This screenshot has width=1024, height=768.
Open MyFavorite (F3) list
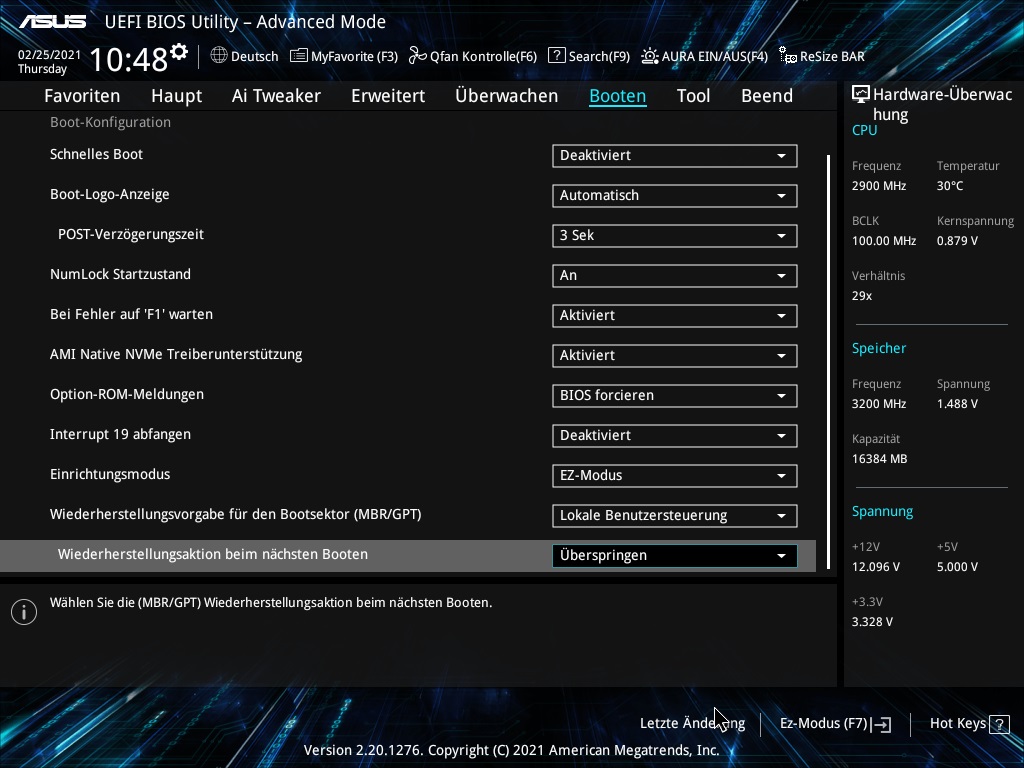[x=344, y=56]
